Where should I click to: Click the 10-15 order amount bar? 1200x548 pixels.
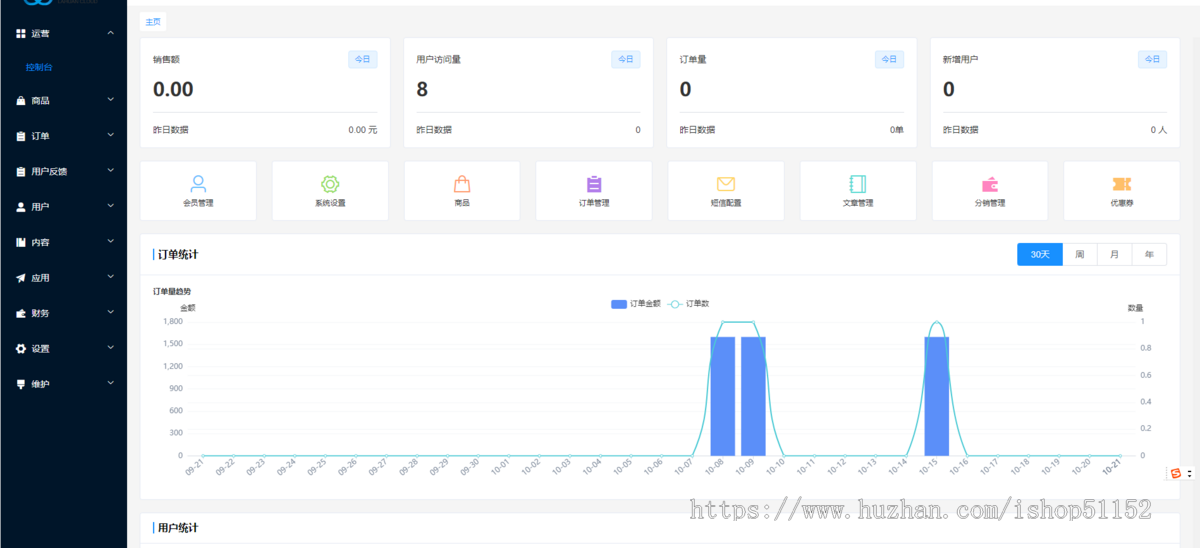(936, 396)
